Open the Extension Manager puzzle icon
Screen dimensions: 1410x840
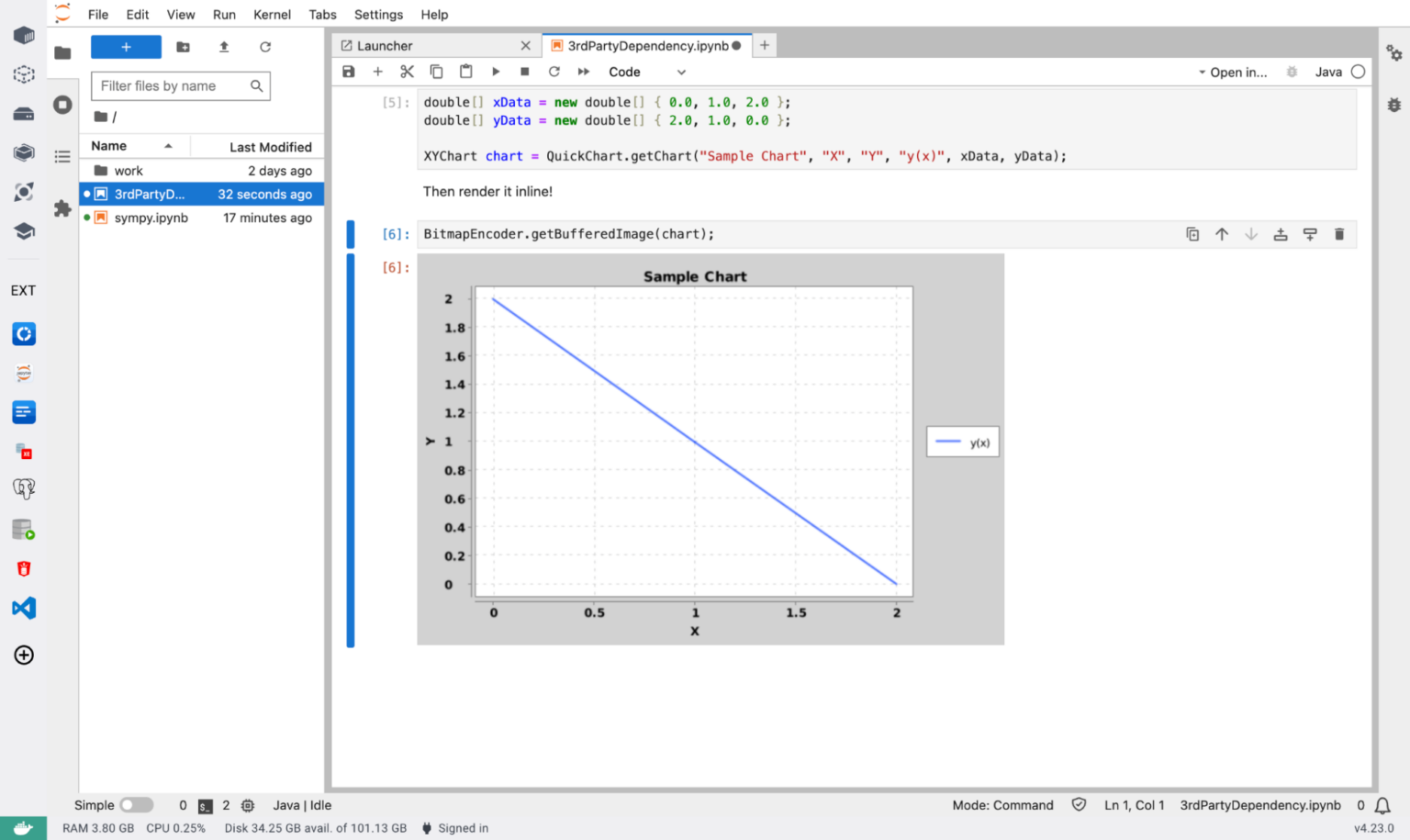pos(62,208)
